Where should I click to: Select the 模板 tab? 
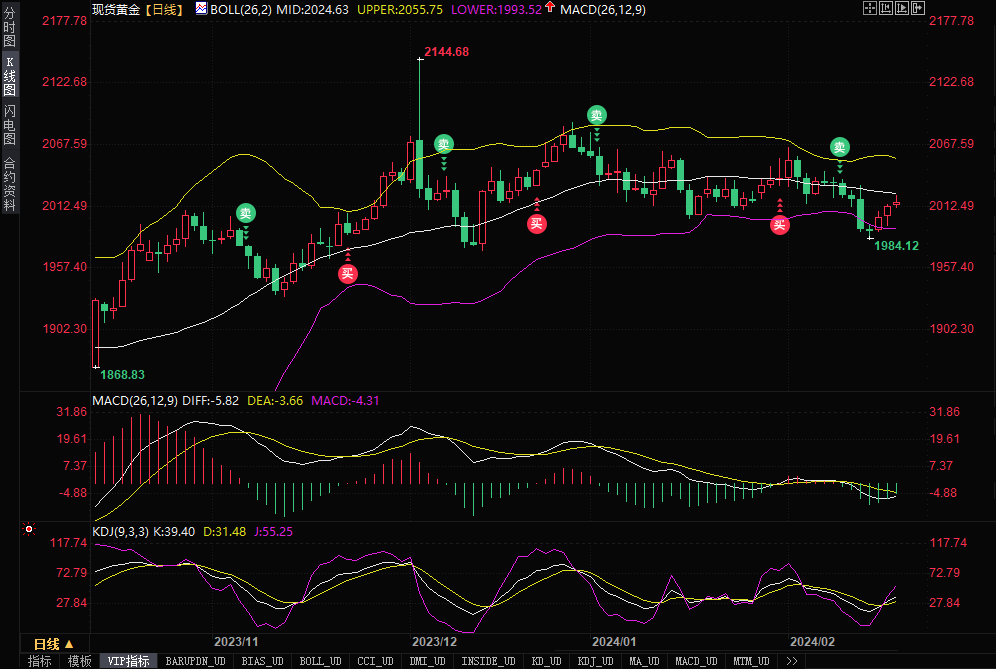tap(79, 661)
